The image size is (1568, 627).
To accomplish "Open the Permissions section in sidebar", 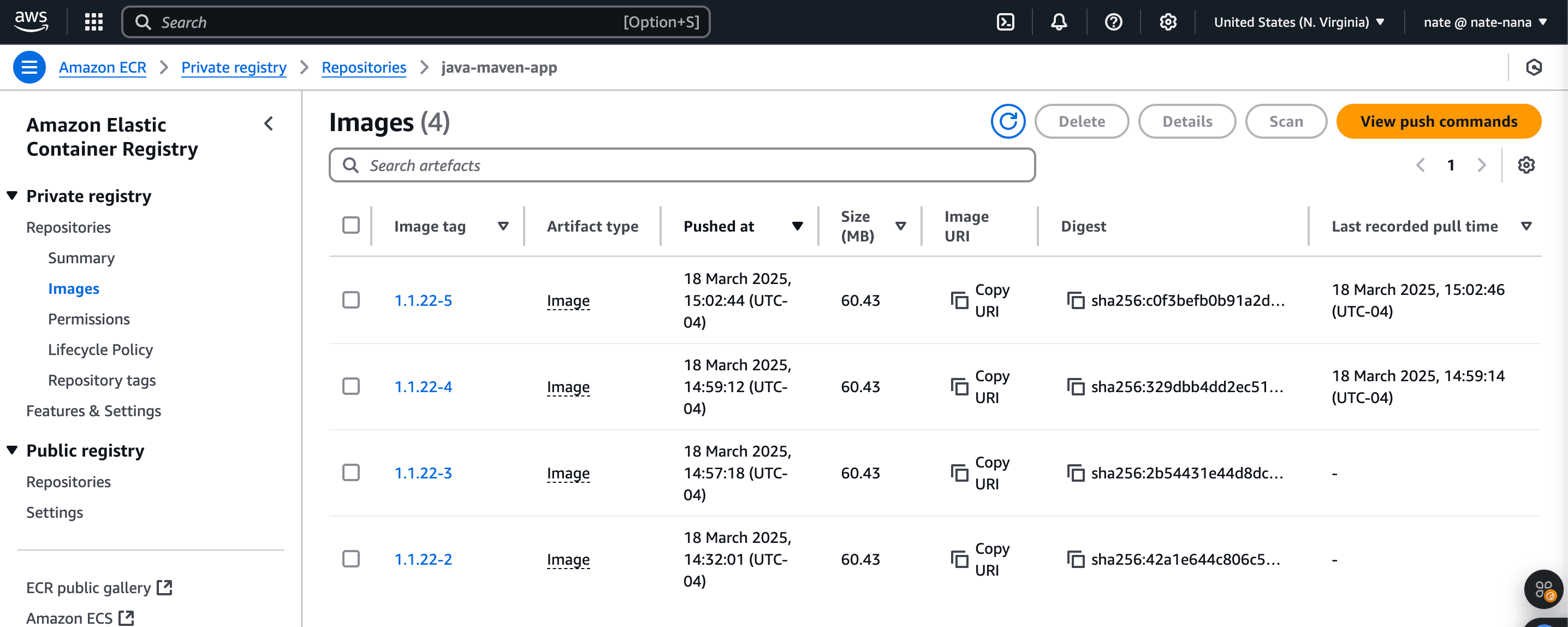I will [89, 318].
